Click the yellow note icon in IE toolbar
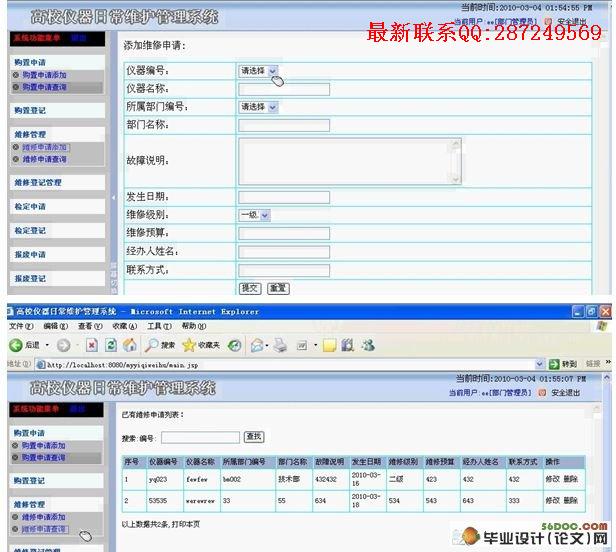The width and height of the screenshot is (616, 552). (329, 345)
